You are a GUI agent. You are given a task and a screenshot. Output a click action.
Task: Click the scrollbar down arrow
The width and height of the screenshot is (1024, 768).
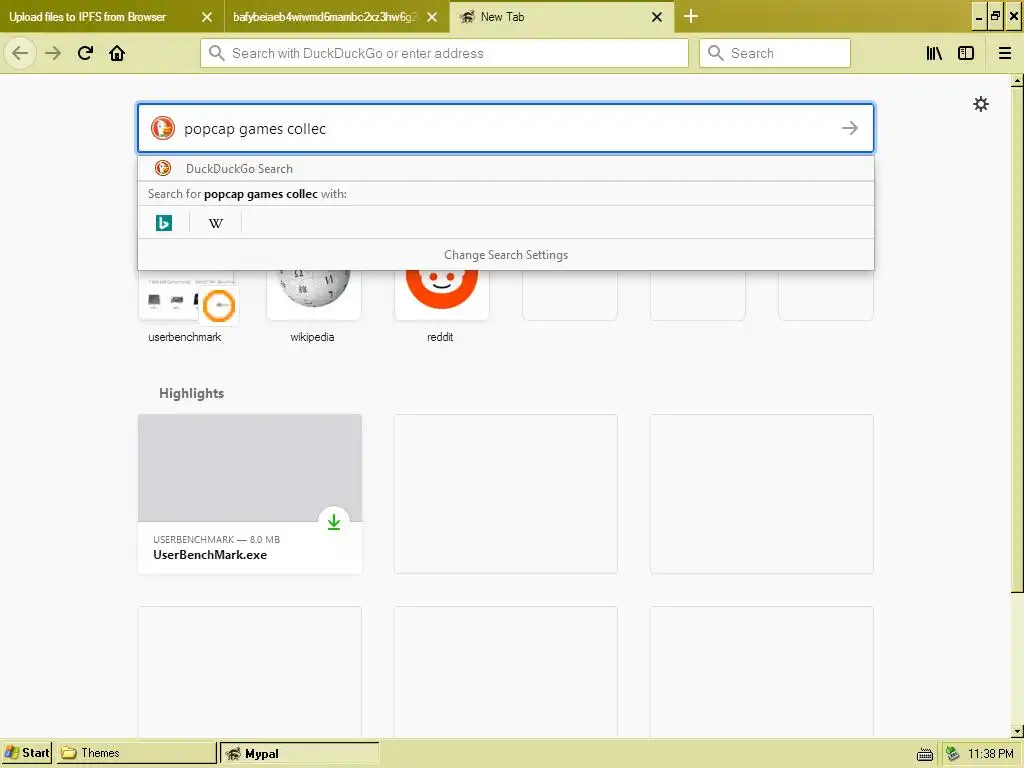[x=1017, y=731]
